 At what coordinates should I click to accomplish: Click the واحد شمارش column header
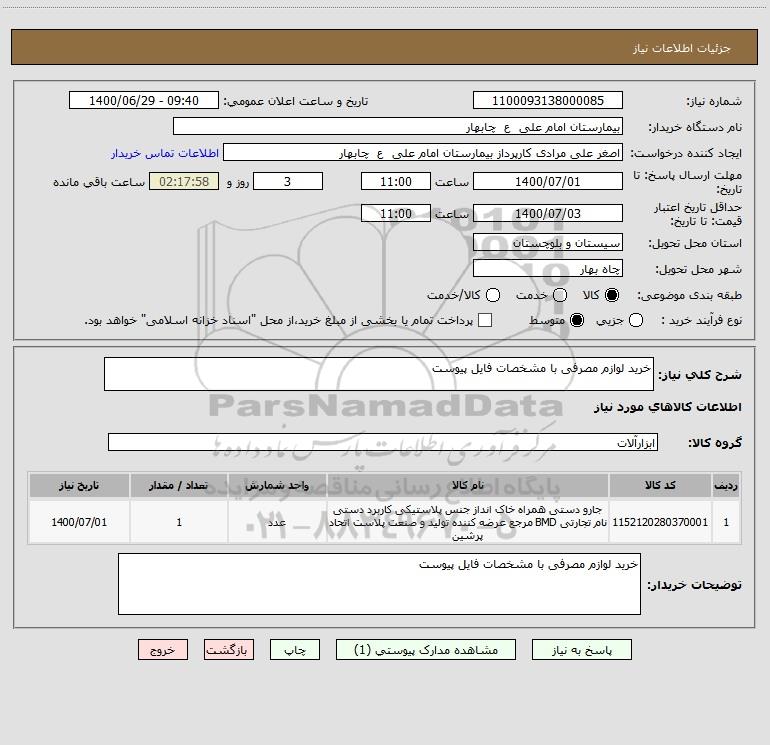point(277,485)
